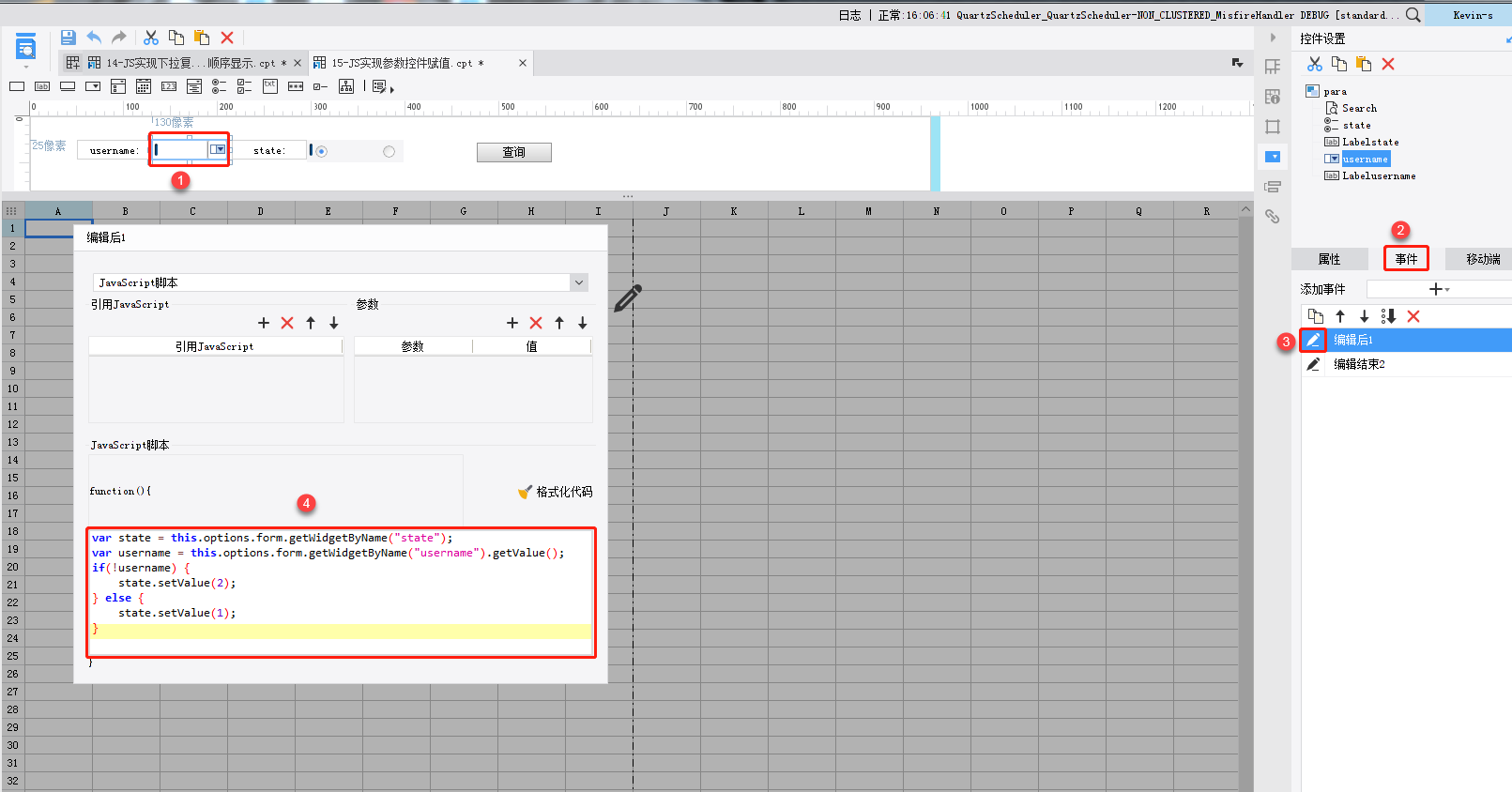Viewport: 1512px width, 792px height.
Task: Select the password widget icon
Action: coord(296,86)
